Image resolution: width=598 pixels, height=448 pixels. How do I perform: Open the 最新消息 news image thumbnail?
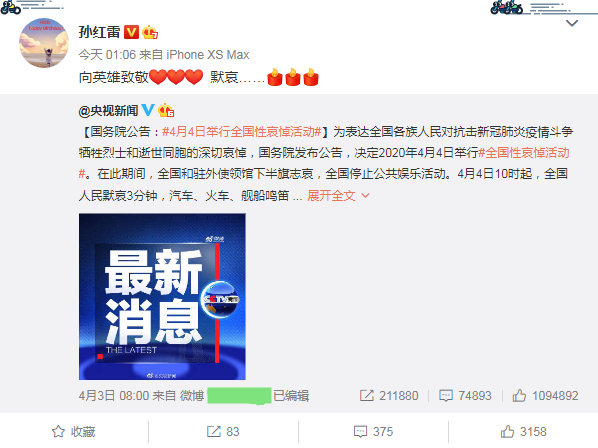162,297
